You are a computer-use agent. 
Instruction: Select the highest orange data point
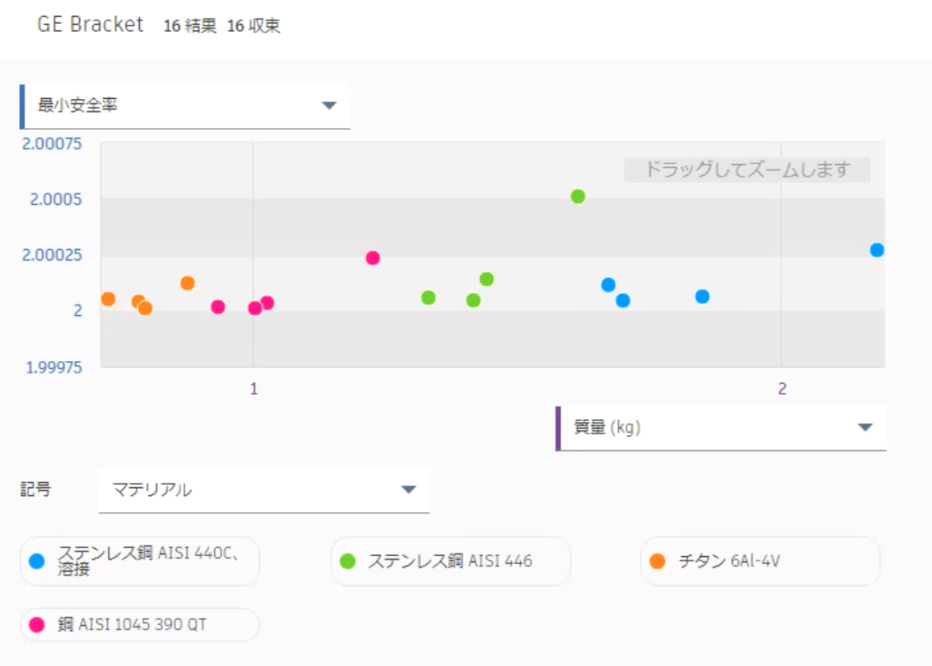click(187, 283)
